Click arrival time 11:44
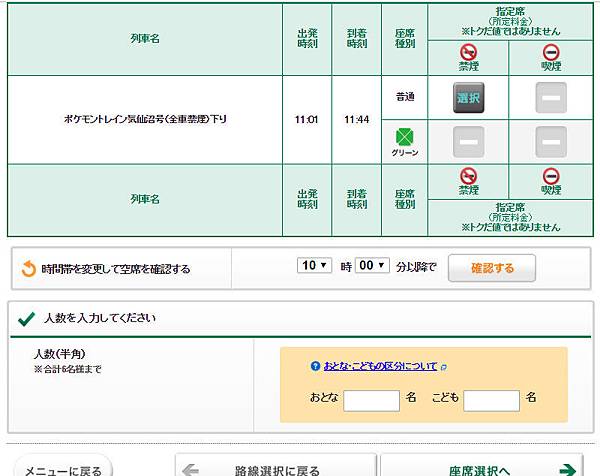Viewport: 600px width, 476px height. click(357, 119)
